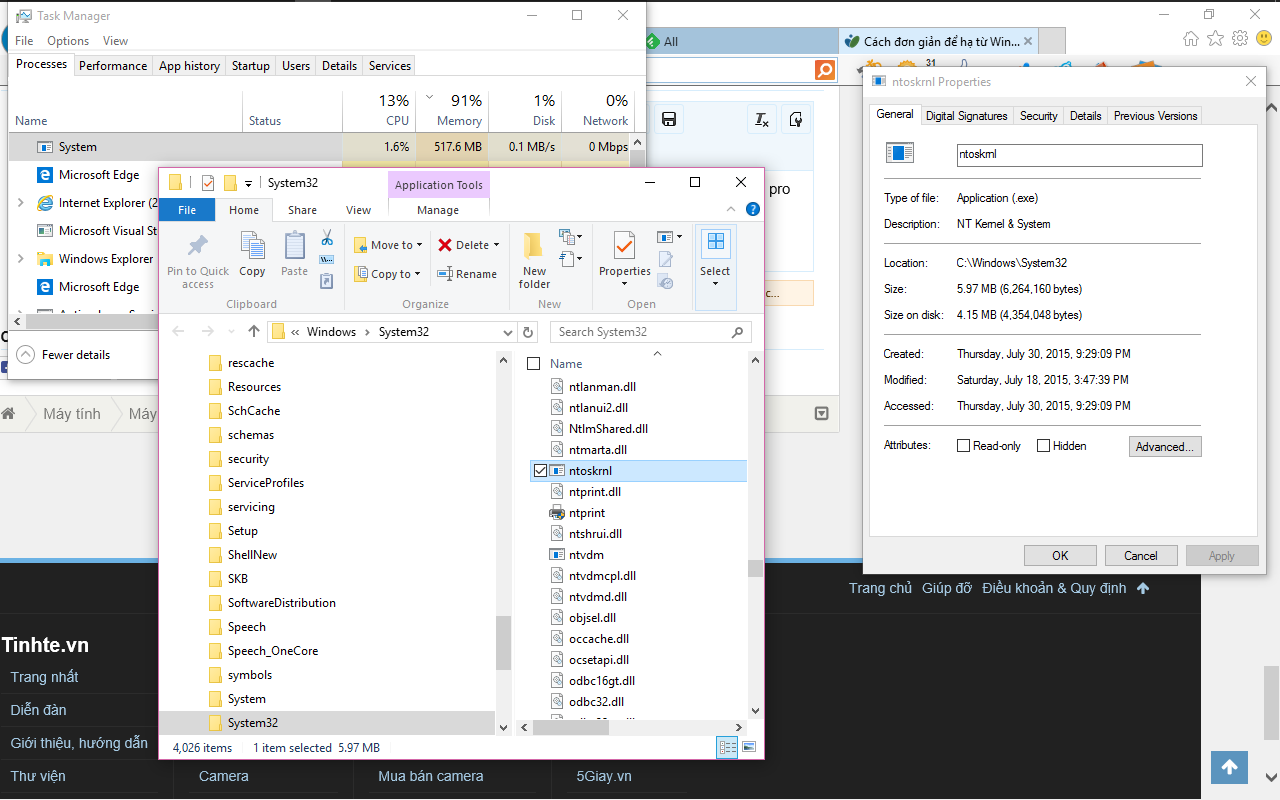The width and height of the screenshot is (1280, 800).
Task: Open the View tab in Explorer ribbon
Action: [359, 210]
